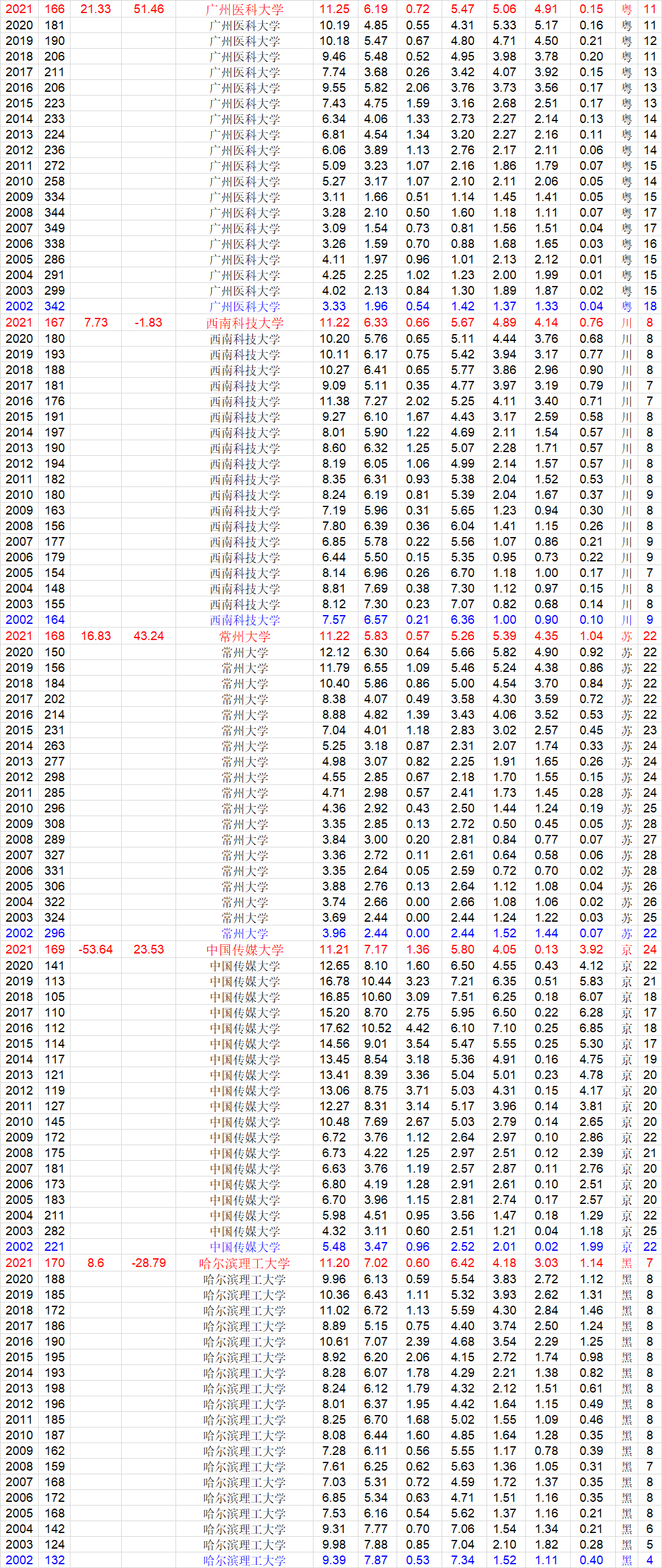Click value 2.06 in 广州医科大学 2016 row

click(x=418, y=87)
